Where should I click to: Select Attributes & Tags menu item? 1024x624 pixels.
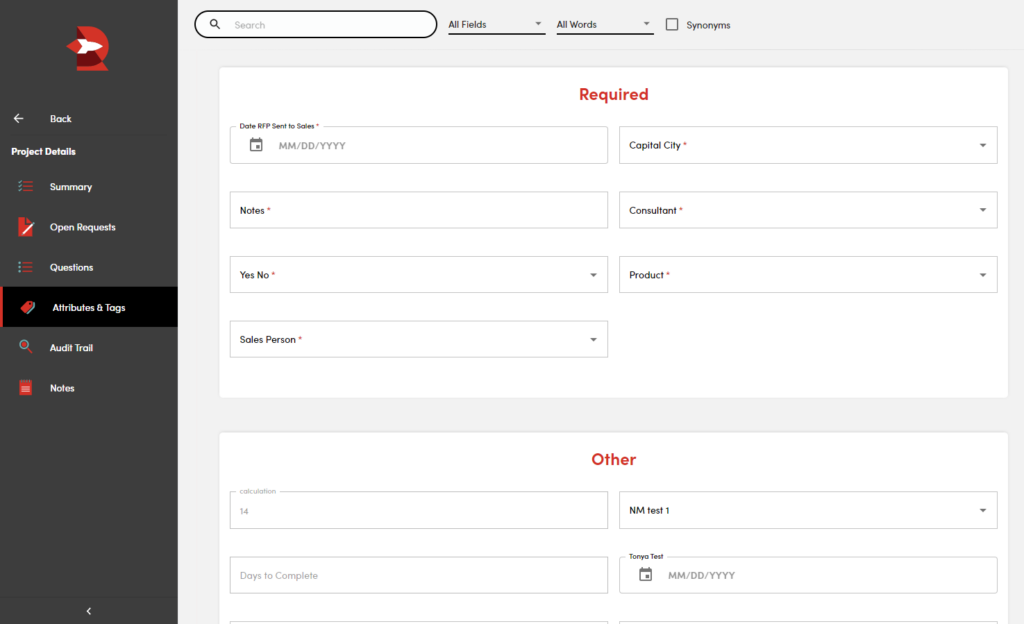point(89,307)
